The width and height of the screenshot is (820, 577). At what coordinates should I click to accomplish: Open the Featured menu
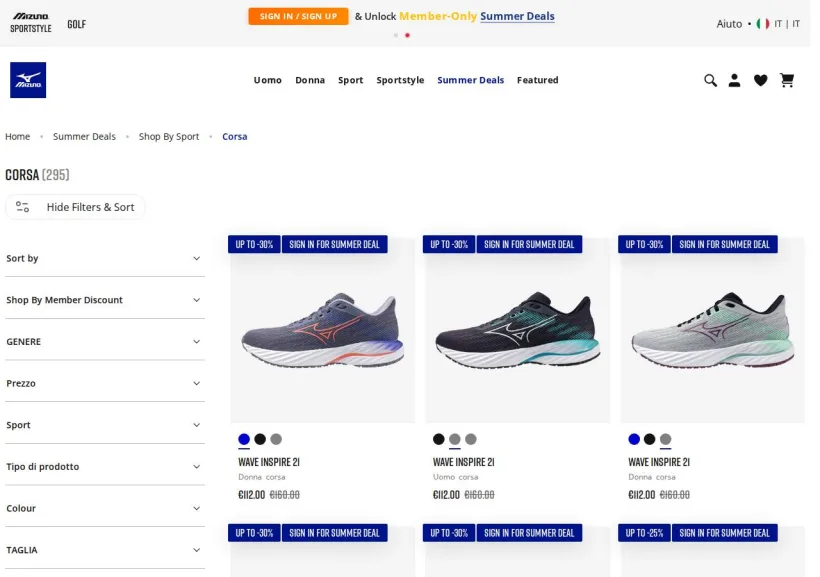tap(538, 80)
